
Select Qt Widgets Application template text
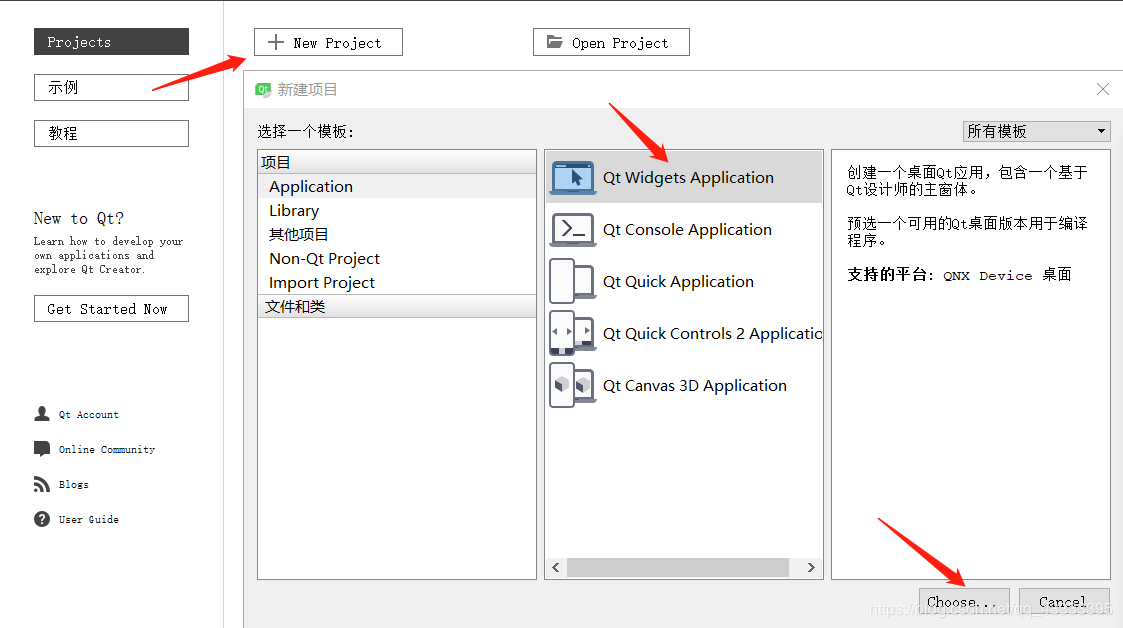coord(688,178)
